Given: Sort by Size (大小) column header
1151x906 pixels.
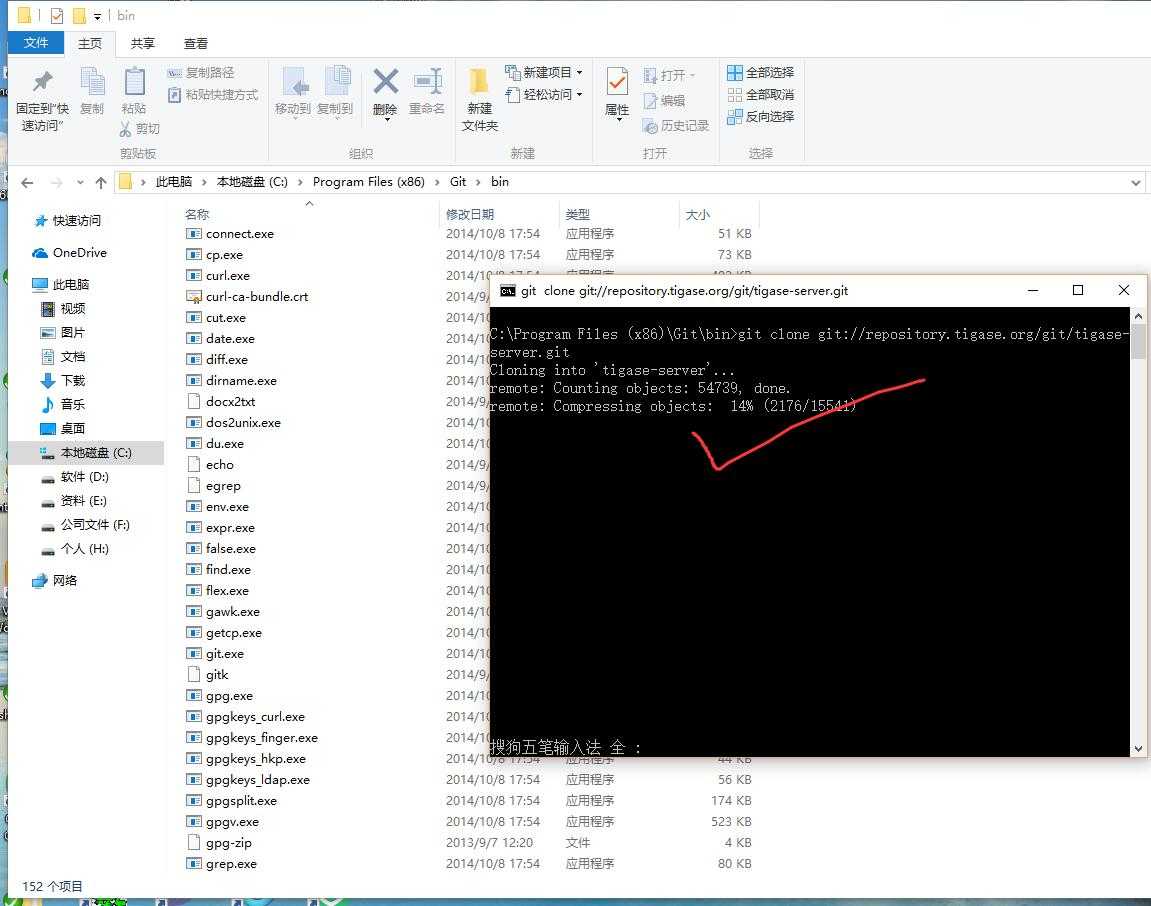Looking at the screenshot, I should [697, 214].
